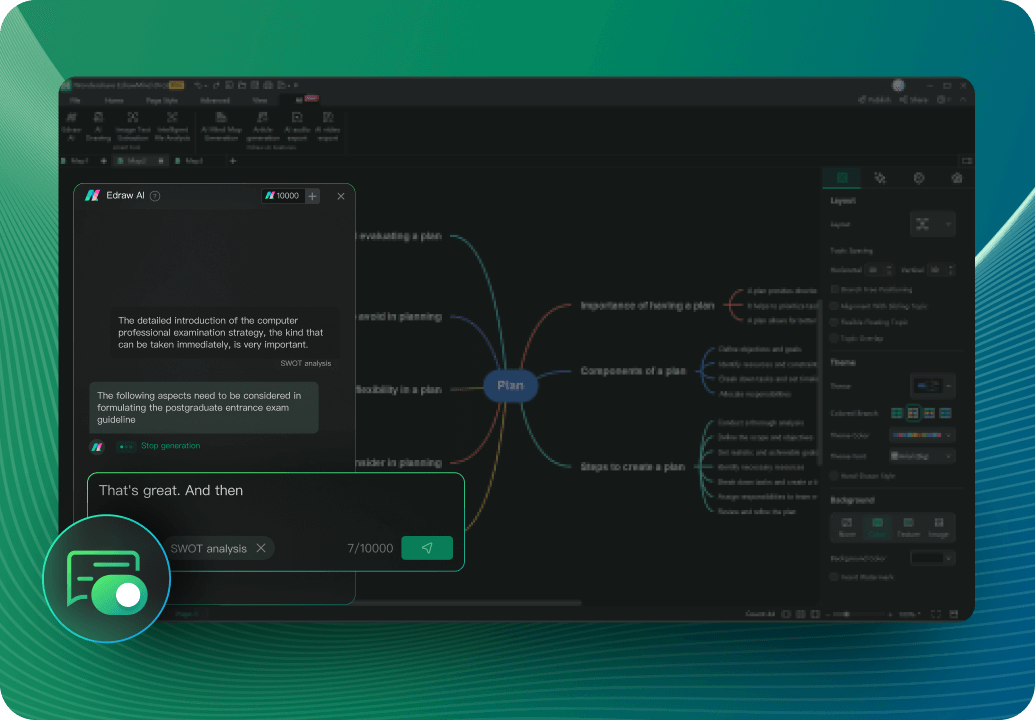The width and height of the screenshot is (1035, 720).
Task: Open the AI Drawing tool
Action: point(98,126)
